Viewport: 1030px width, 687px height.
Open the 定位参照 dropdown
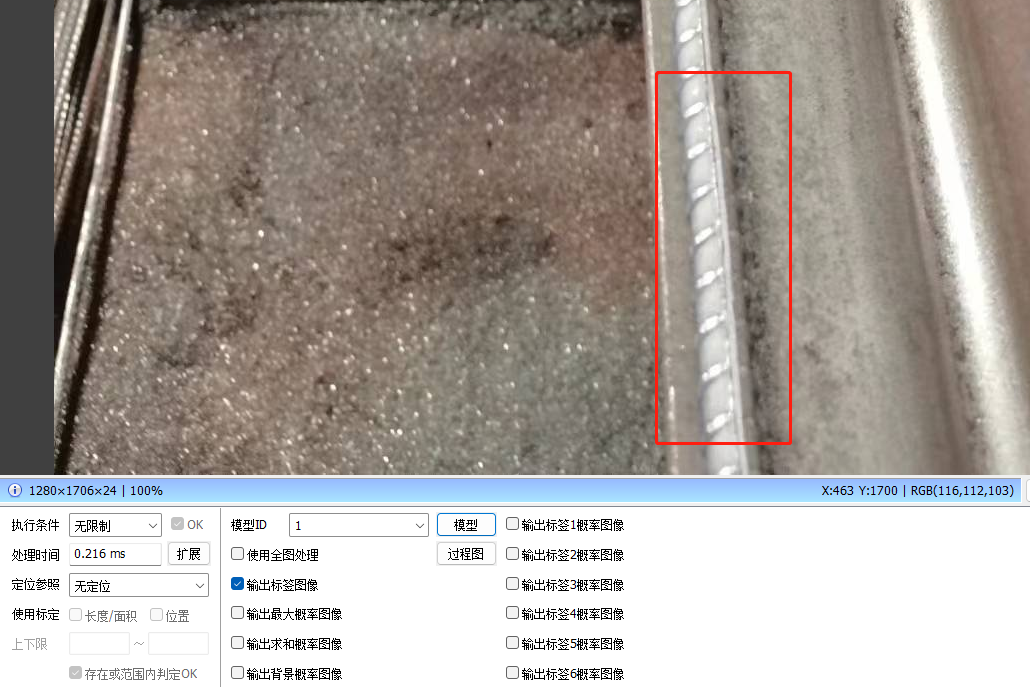point(139,585)
